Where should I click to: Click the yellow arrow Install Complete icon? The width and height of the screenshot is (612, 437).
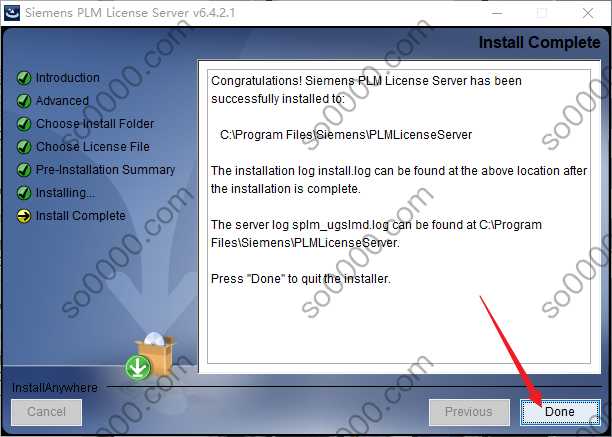click(x=24, y=216)
